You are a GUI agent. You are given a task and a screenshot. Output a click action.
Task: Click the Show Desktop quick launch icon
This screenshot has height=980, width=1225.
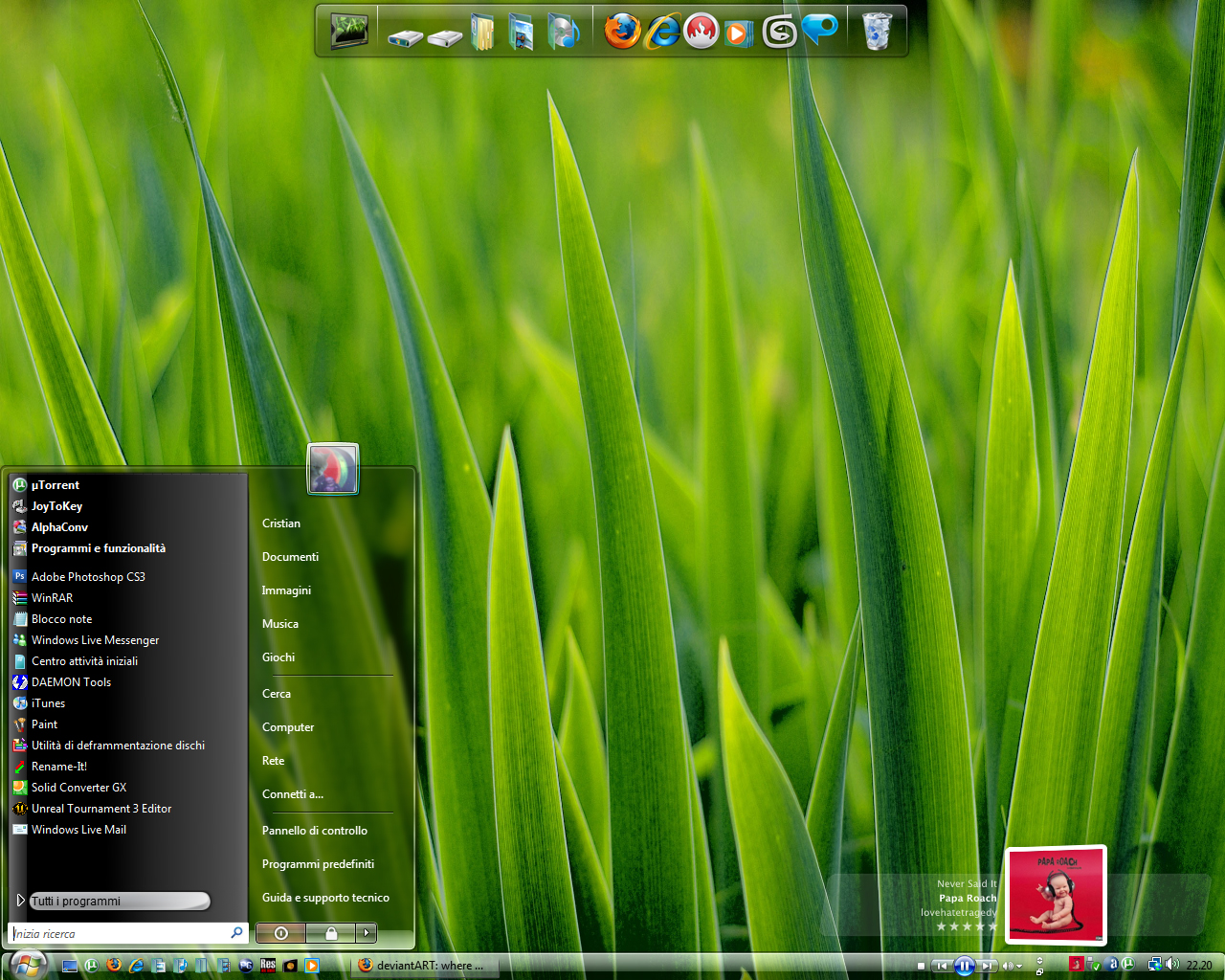pos(70,966)
